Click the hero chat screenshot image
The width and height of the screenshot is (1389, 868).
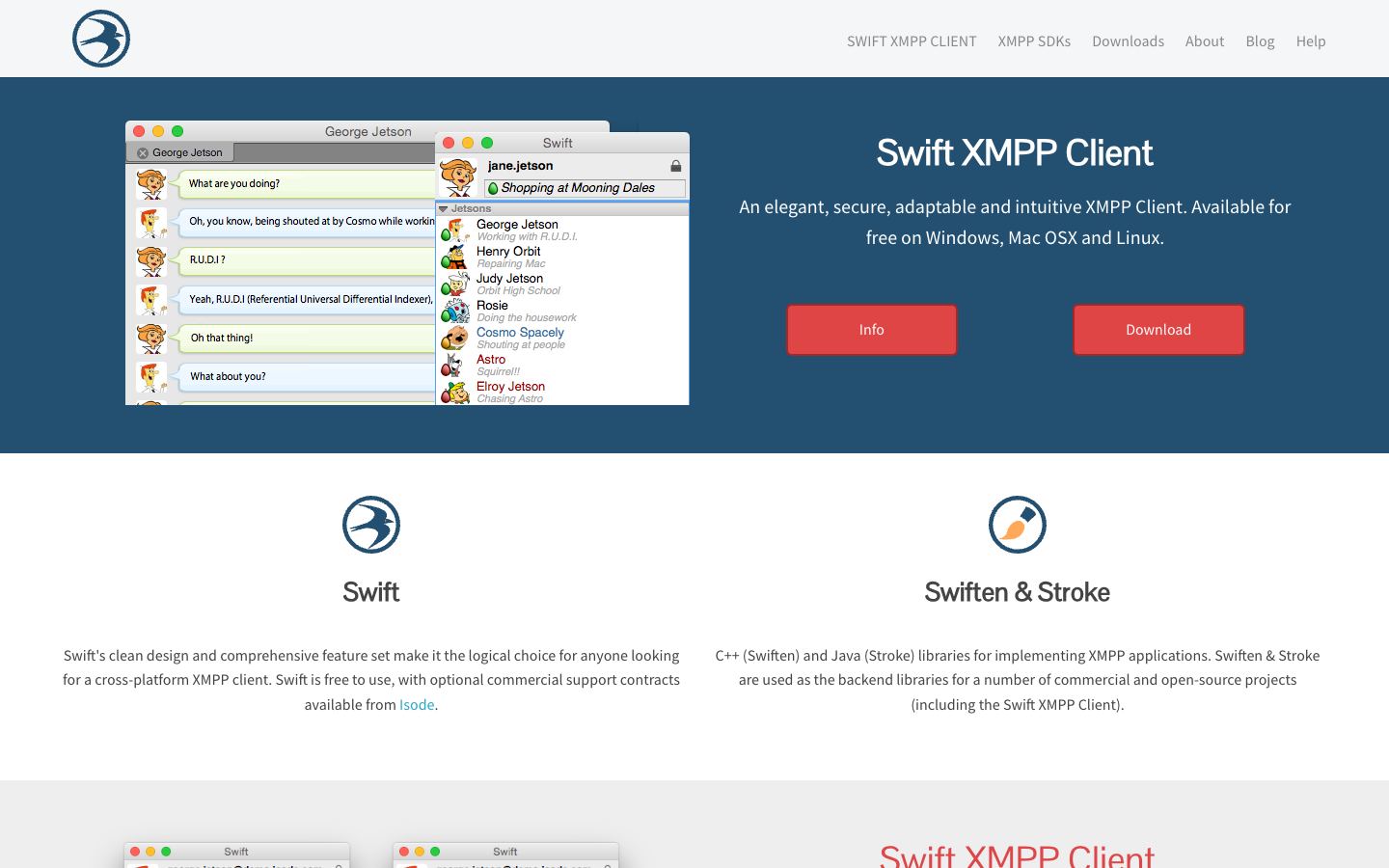(407, 262)
